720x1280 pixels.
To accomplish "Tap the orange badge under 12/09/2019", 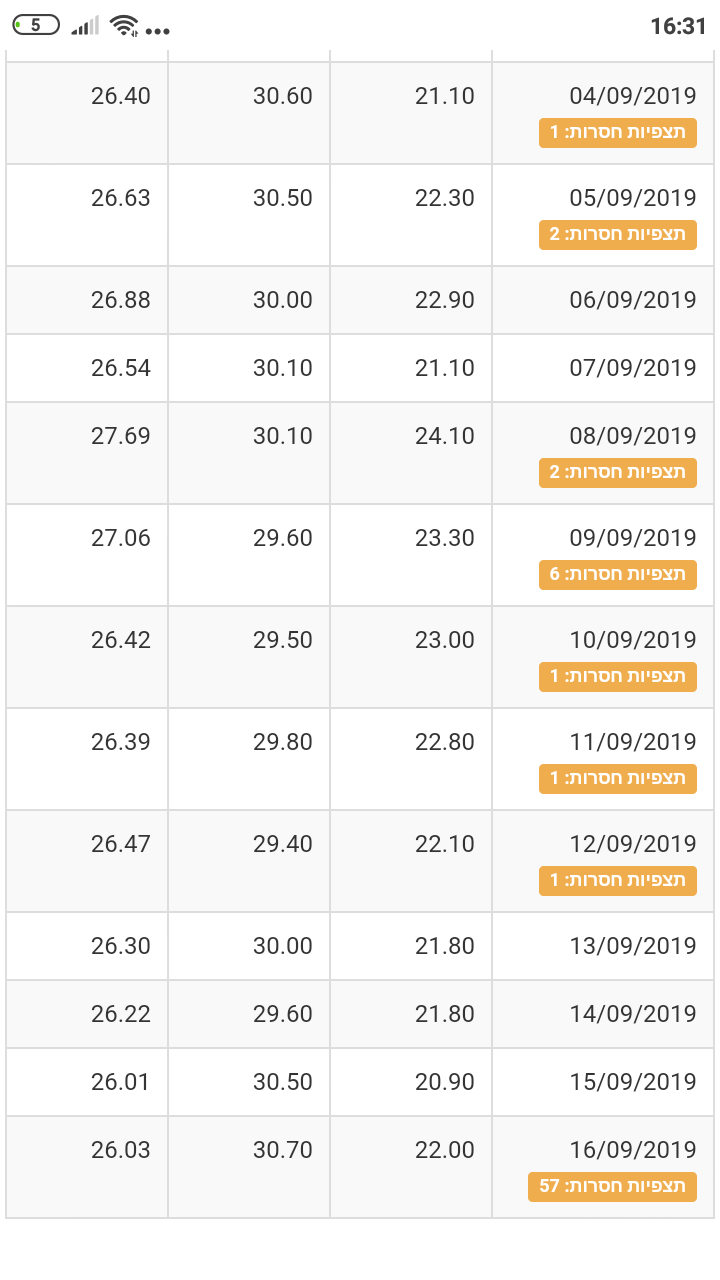I will (x=617, y=881).
